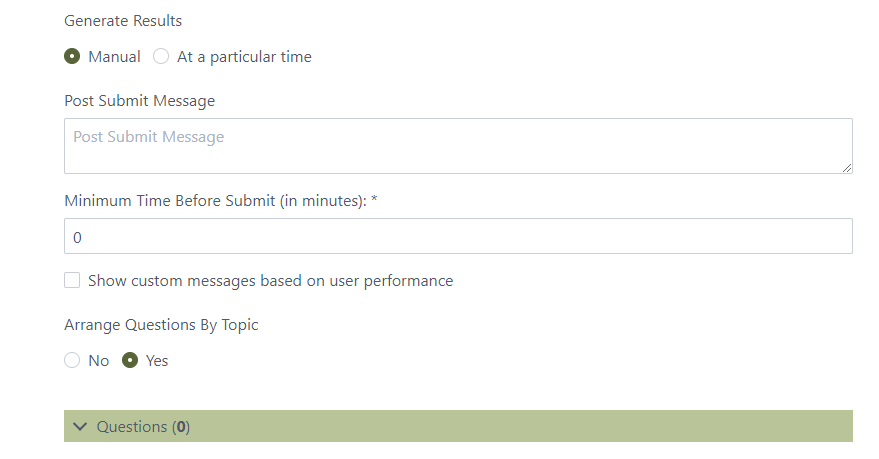Image resolution: width=879 pixels, height=459 pixels.
Task: Click the 'At a particular time' label text
Action: coord(244,57)
